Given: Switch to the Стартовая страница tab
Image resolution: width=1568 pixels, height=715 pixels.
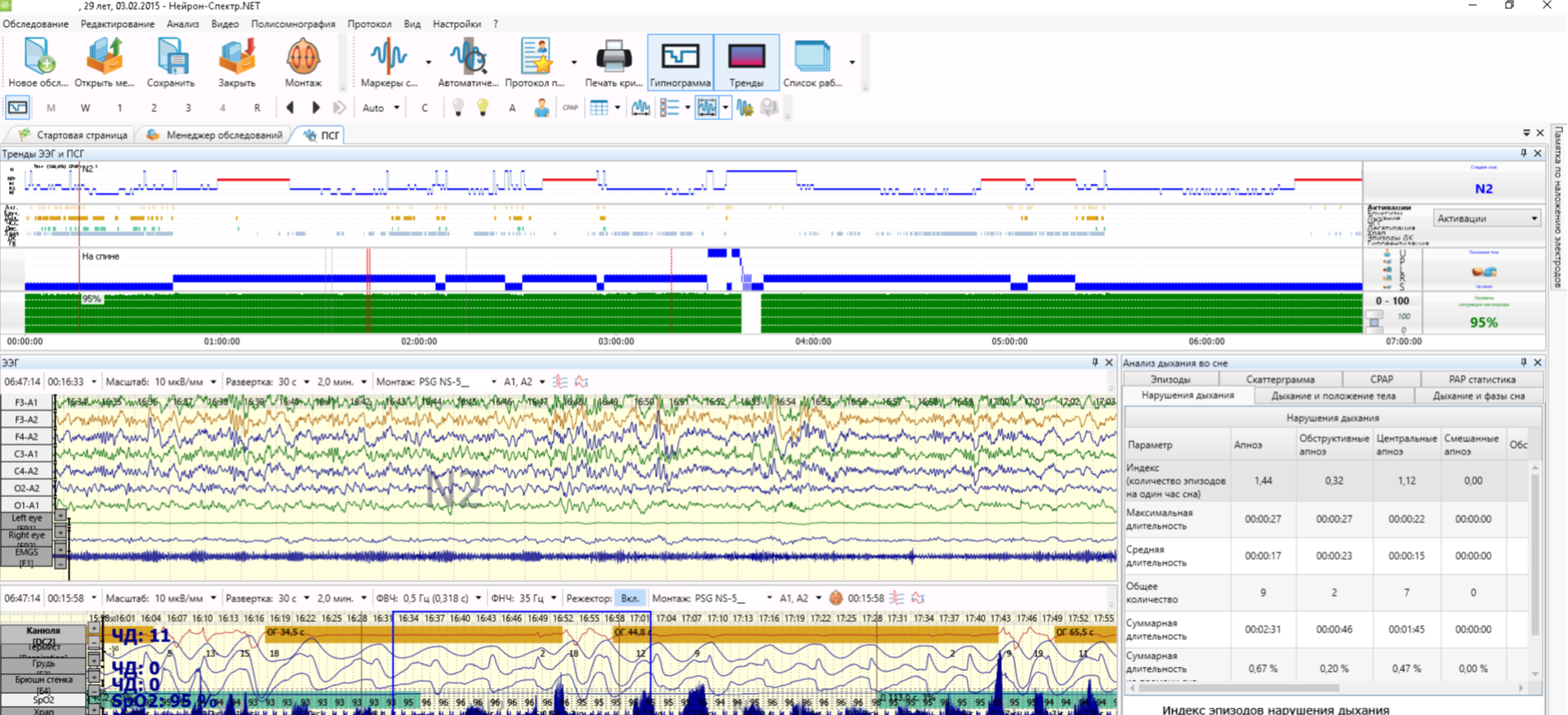Looking at the screenshot, I should point(73,135).
